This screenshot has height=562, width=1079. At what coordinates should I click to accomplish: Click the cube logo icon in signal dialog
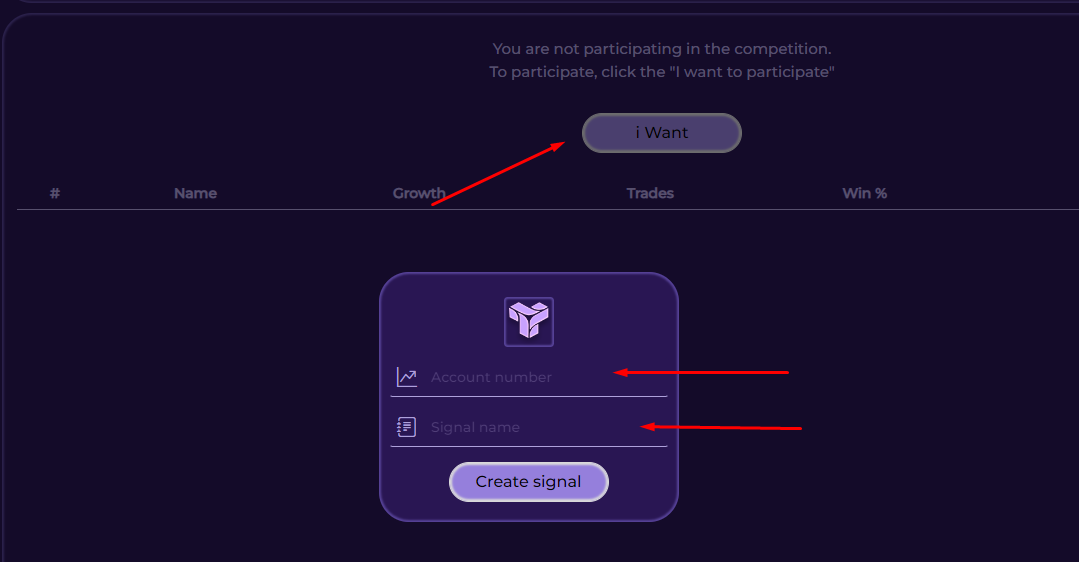(529, 322)
